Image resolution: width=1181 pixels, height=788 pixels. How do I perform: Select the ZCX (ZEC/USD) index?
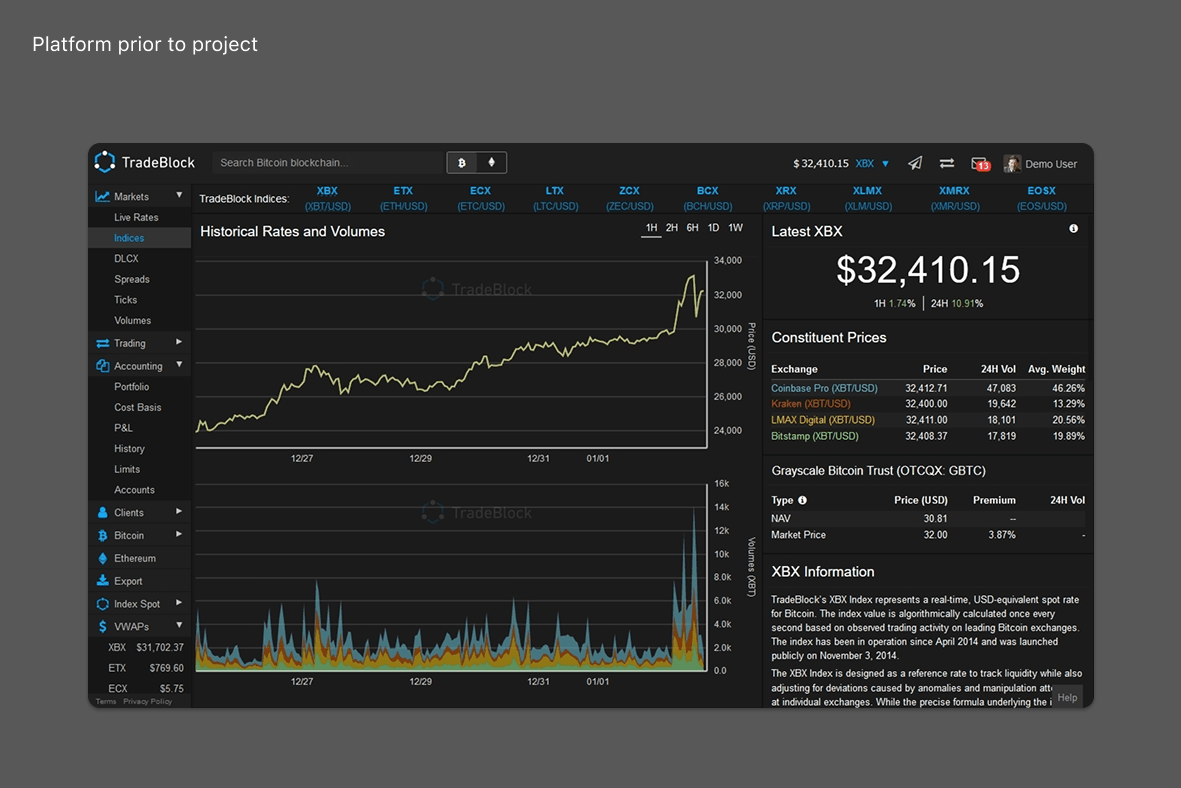coord(630,198)
